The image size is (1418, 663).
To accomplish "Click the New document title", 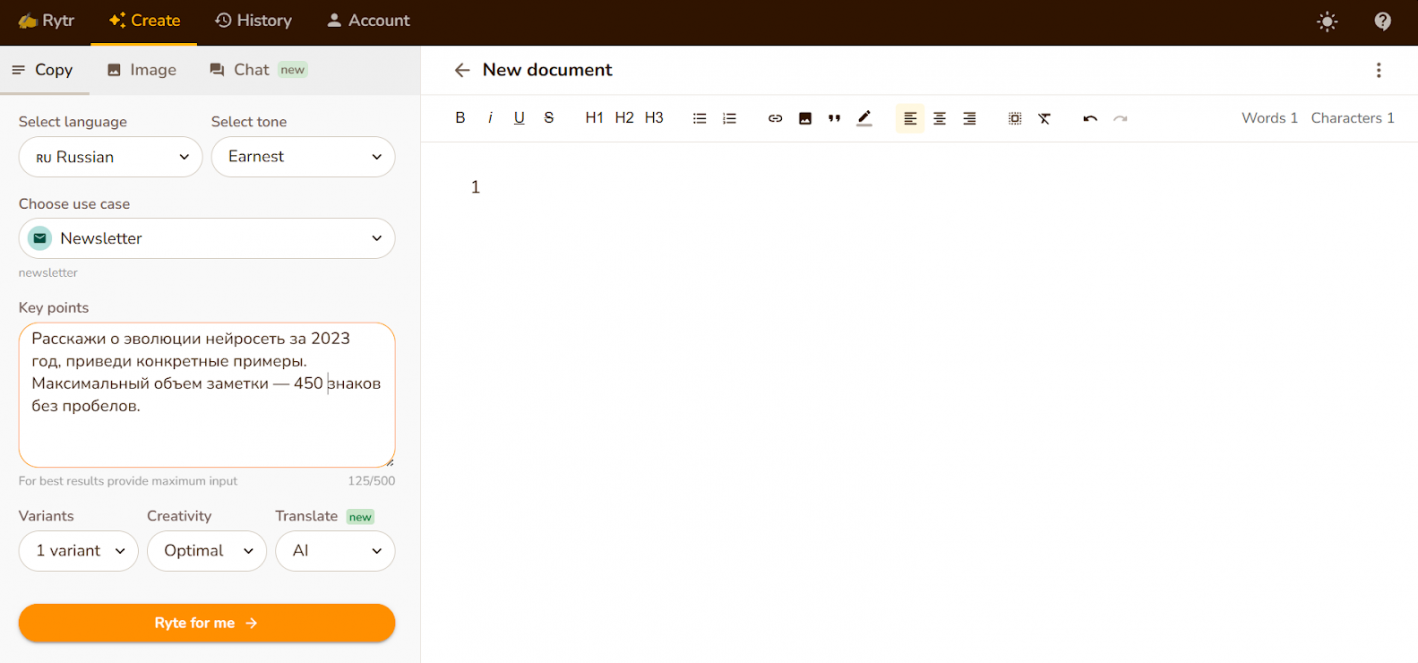I will [547, 70].
